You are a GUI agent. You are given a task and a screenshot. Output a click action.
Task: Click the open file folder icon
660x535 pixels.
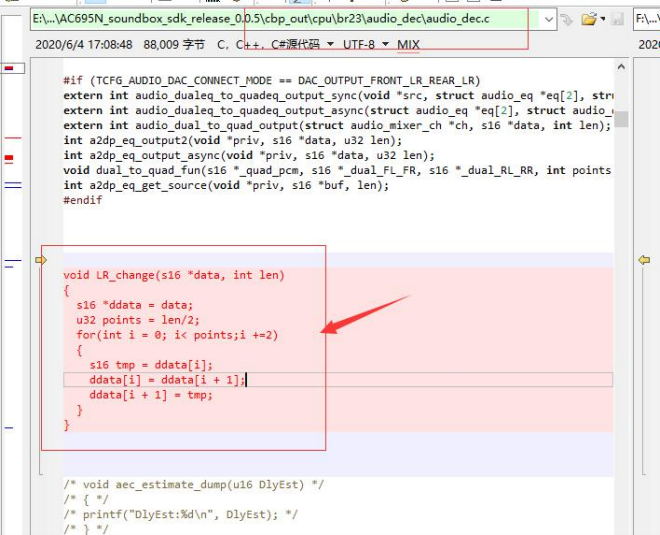(589, 19)
